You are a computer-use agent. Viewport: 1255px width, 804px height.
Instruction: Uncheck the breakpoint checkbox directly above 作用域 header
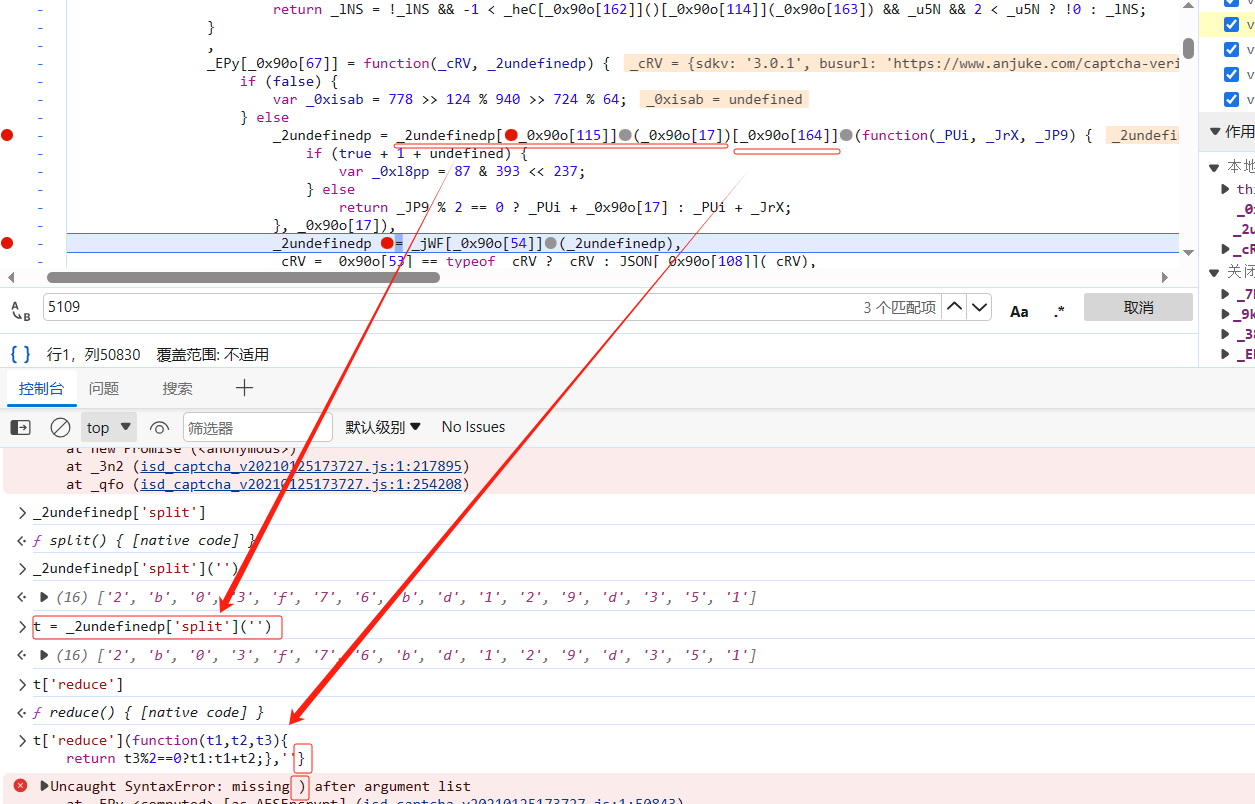[1231, 99]
